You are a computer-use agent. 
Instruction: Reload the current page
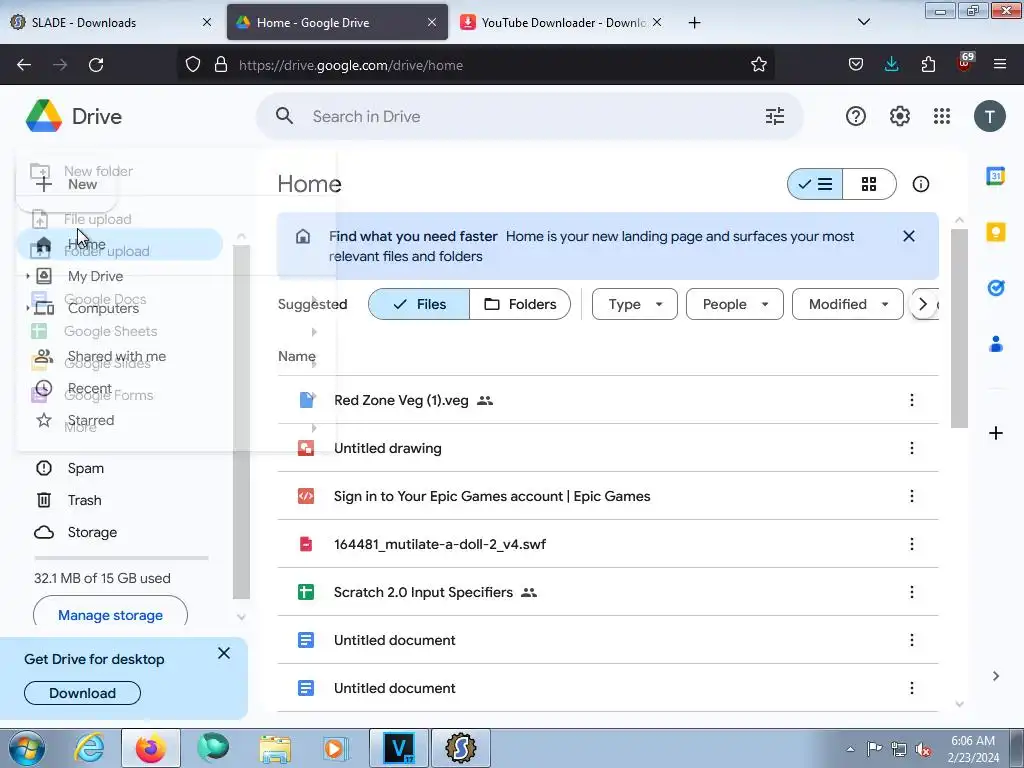point(96,65)
